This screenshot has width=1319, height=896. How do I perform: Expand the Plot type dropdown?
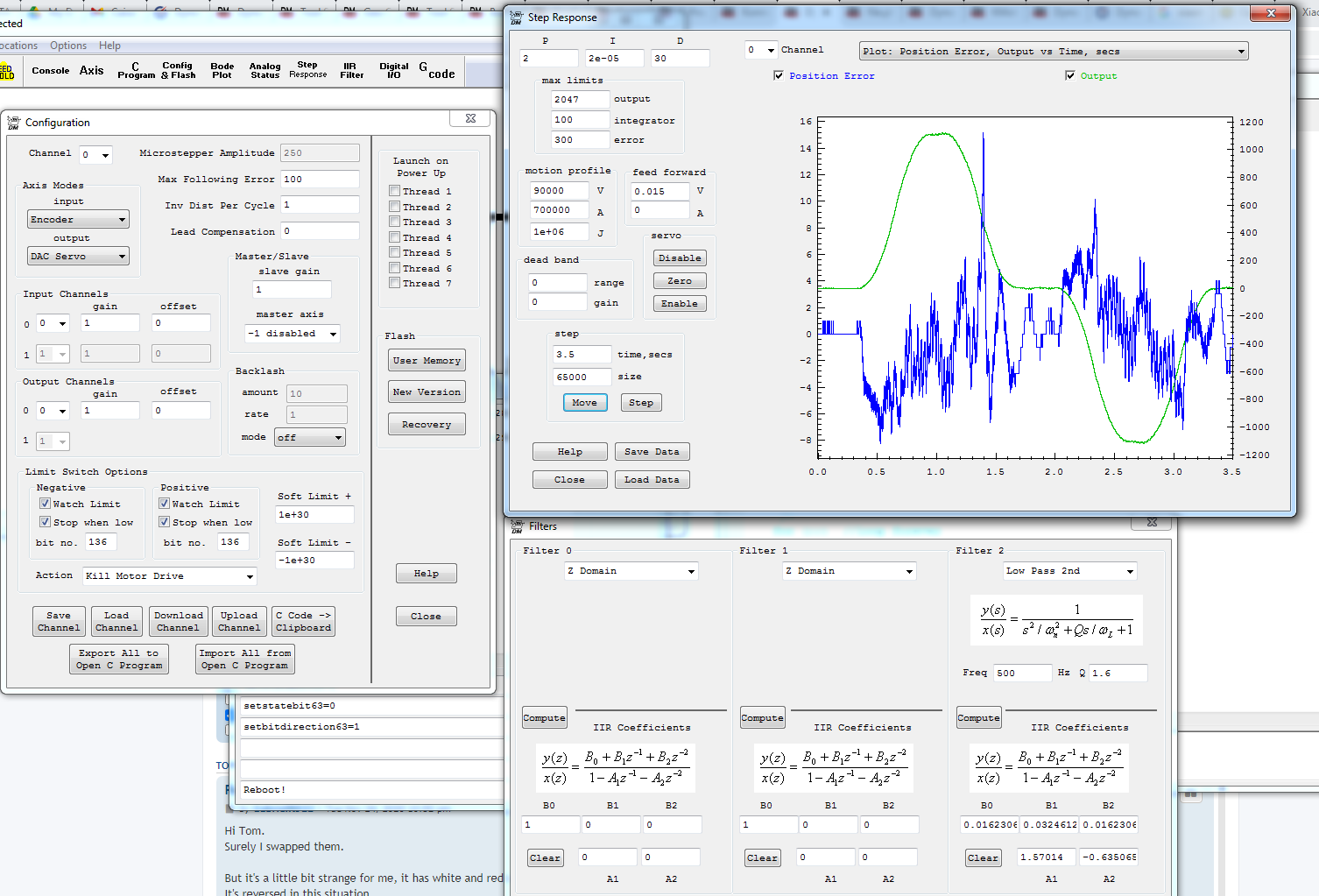pos(1053,52)
